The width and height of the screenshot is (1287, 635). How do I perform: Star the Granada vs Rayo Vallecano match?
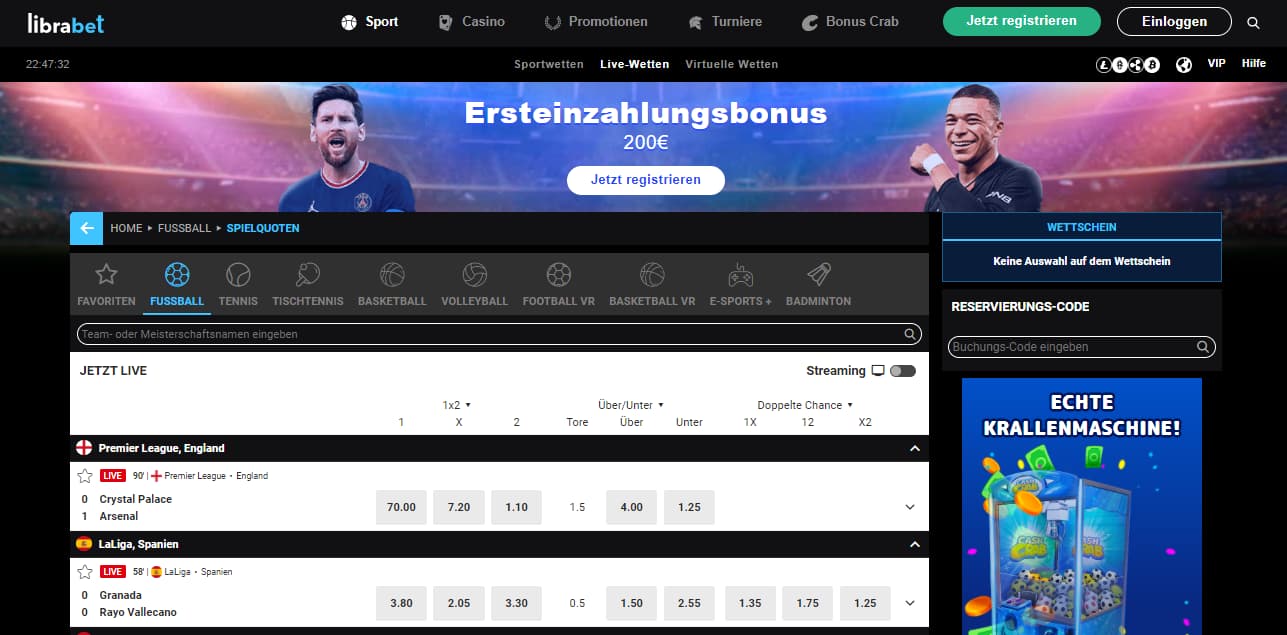click(x=85, y=572)
